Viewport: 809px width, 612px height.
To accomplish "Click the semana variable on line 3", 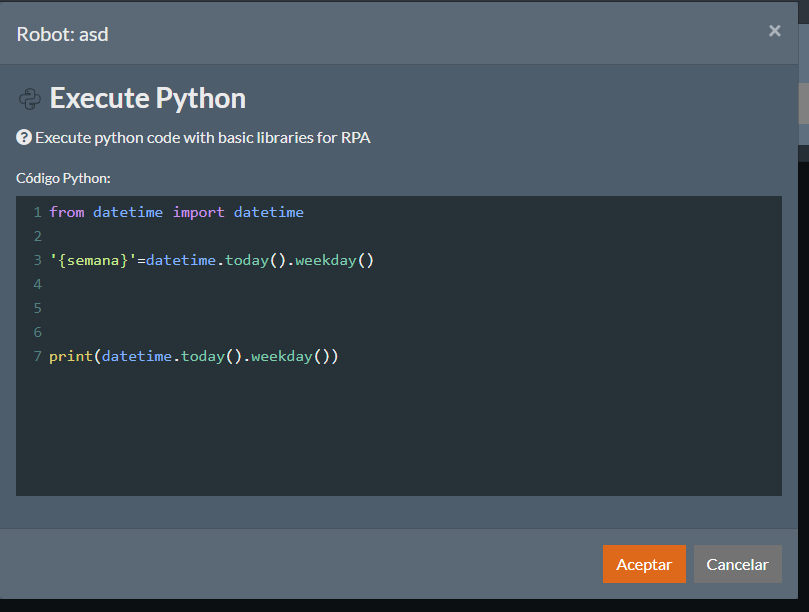I will click(93, 259).
